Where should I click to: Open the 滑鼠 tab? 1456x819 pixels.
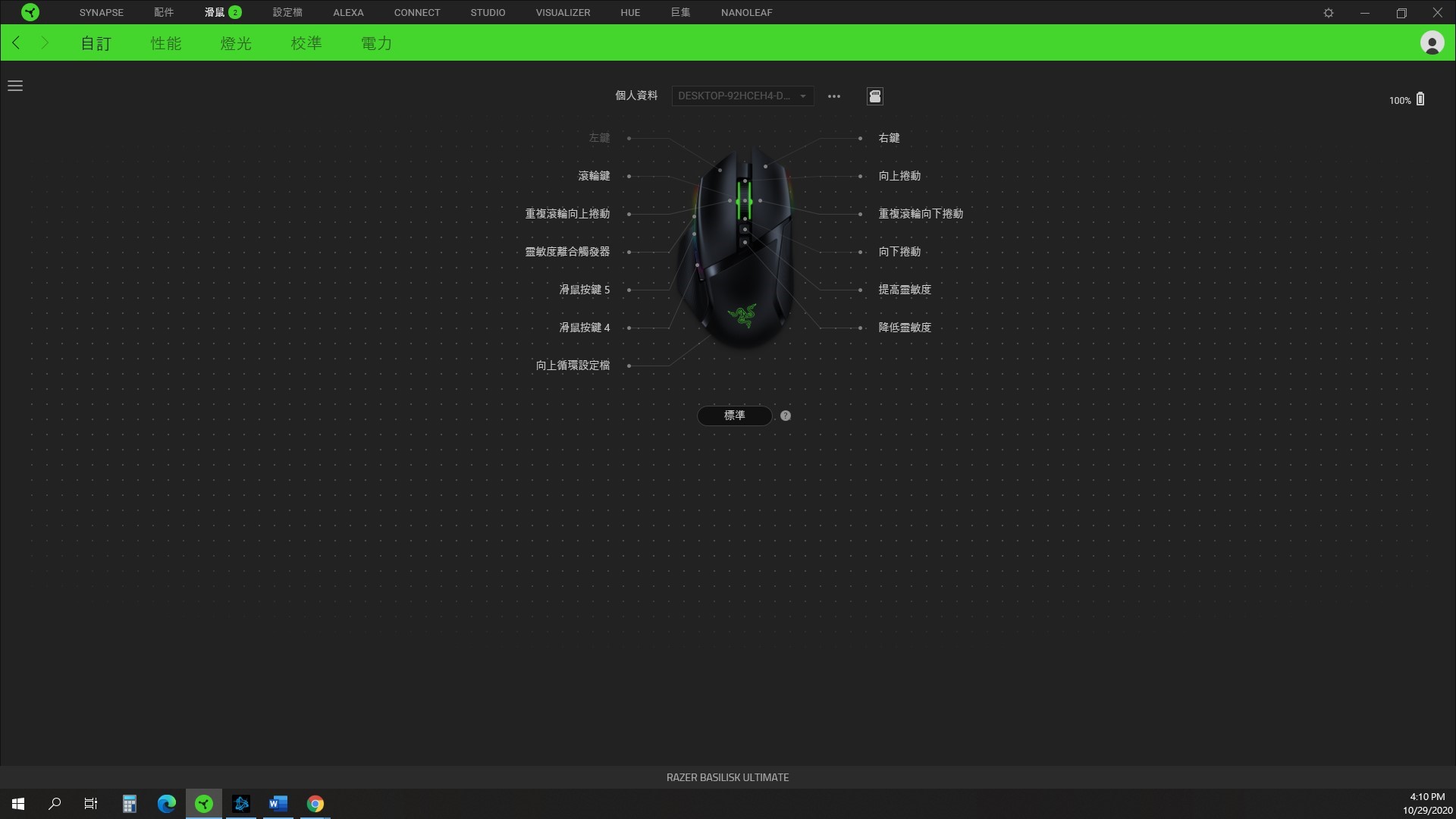pyautogui.click(x=223, y=13)
